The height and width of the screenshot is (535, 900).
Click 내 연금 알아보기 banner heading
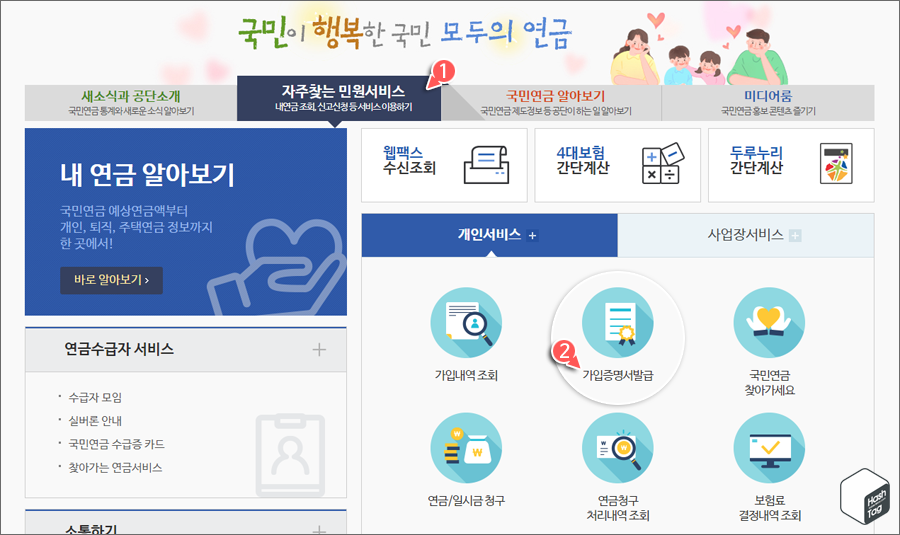(x=148, y=175)
